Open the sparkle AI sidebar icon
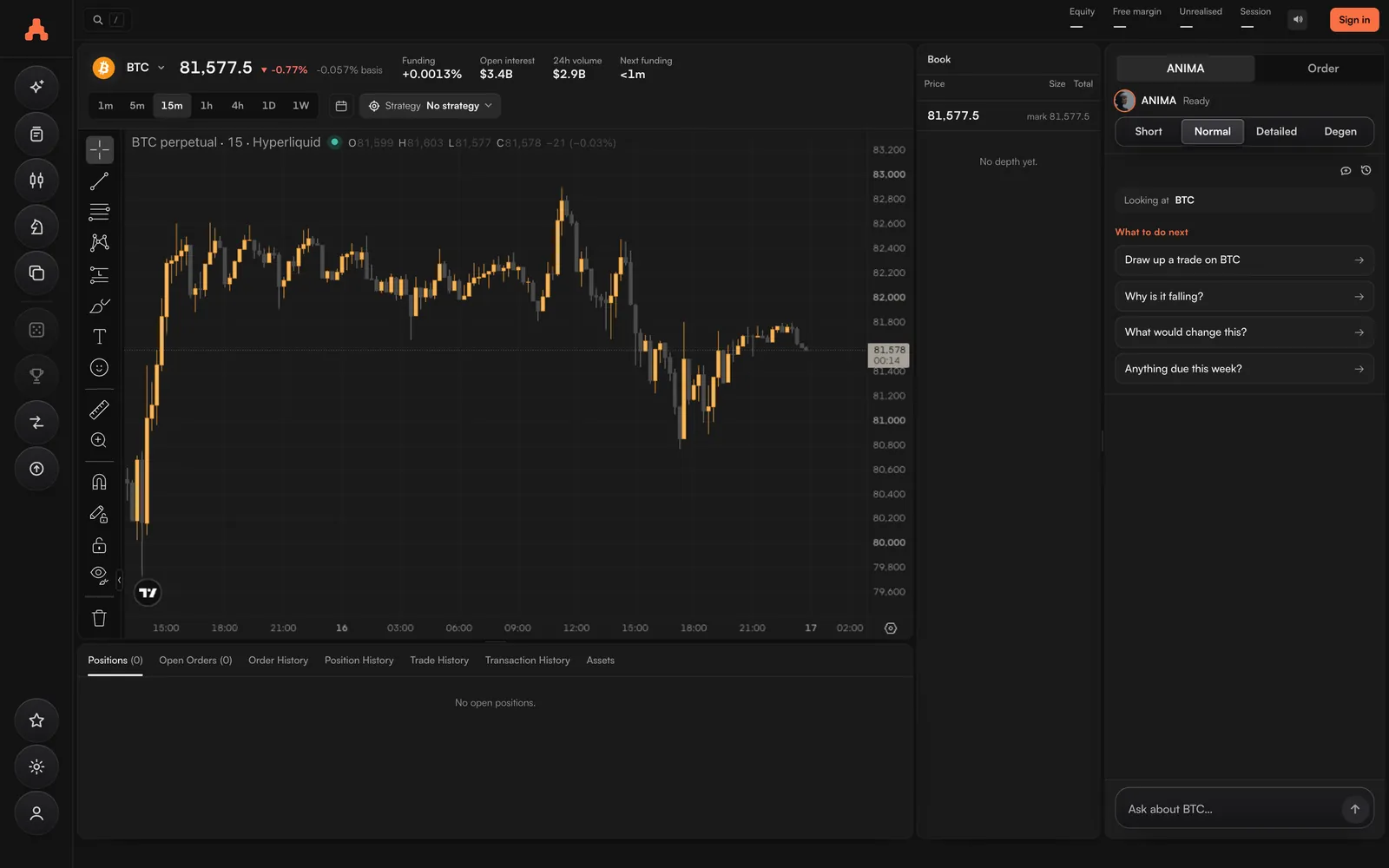 tap(36, 87)
